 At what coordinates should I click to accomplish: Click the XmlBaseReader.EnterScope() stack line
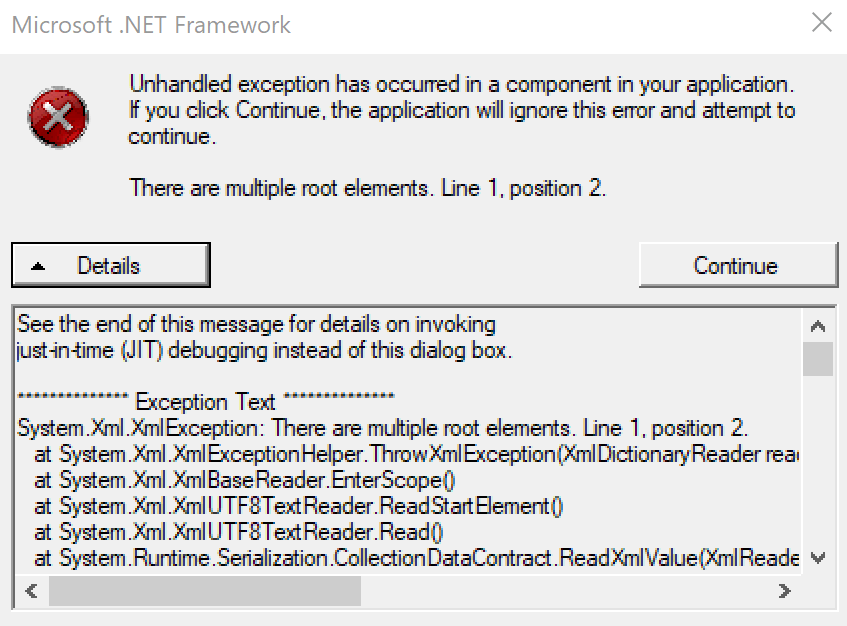pos(245,480)
